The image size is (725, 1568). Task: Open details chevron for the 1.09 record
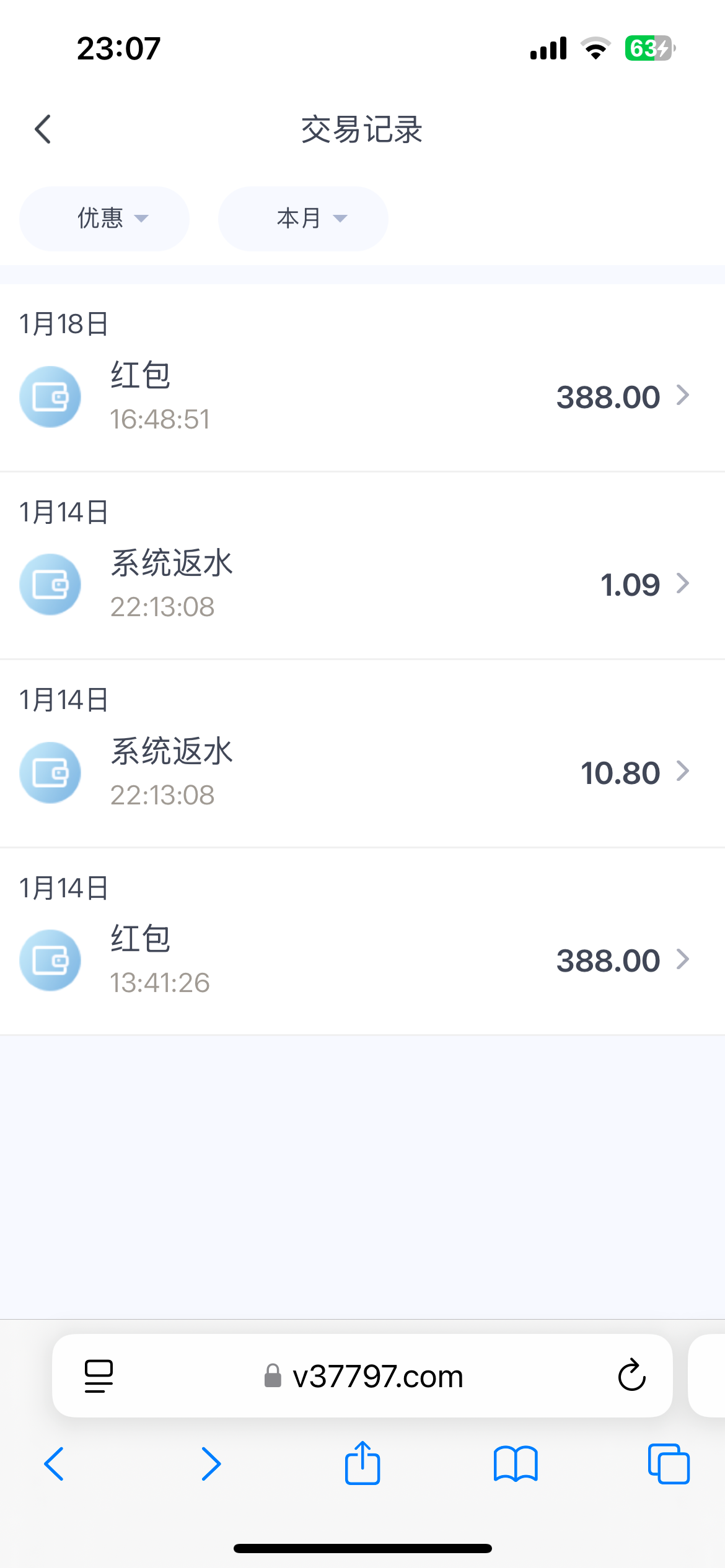coord(683,583)
